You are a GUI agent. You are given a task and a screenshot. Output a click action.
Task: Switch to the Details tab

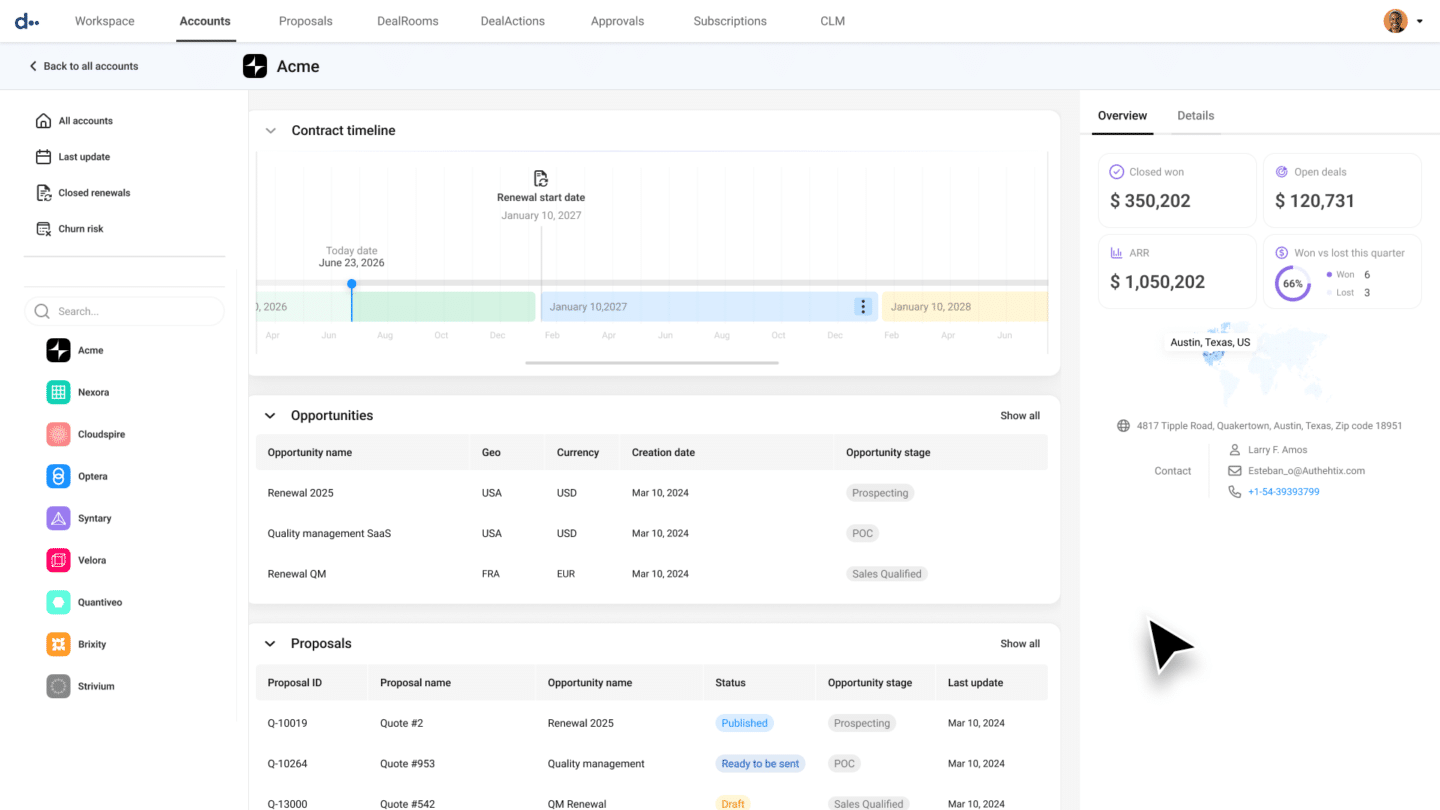[x=1195, y=115]
